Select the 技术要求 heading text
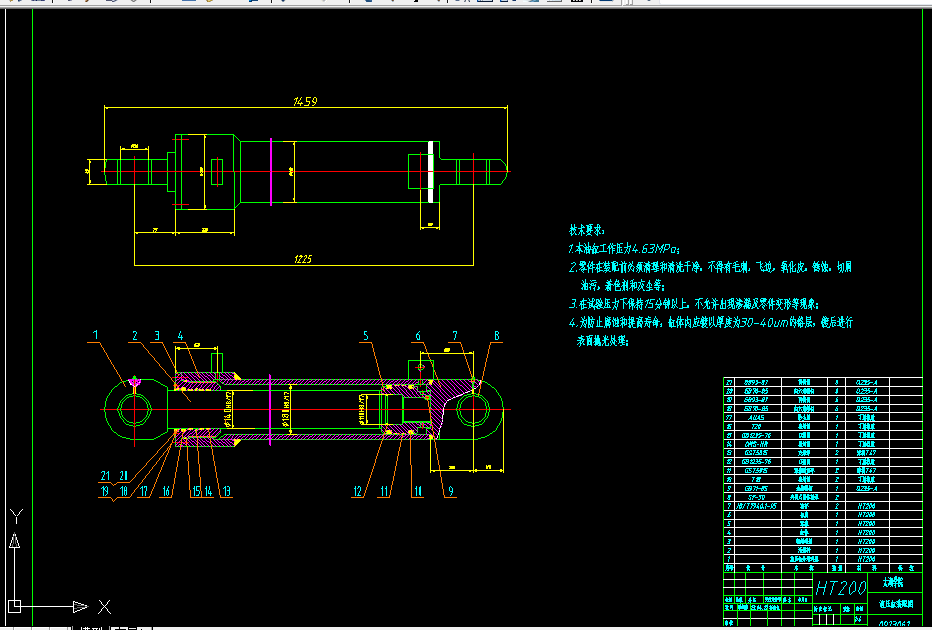 (x=586, y=230)
